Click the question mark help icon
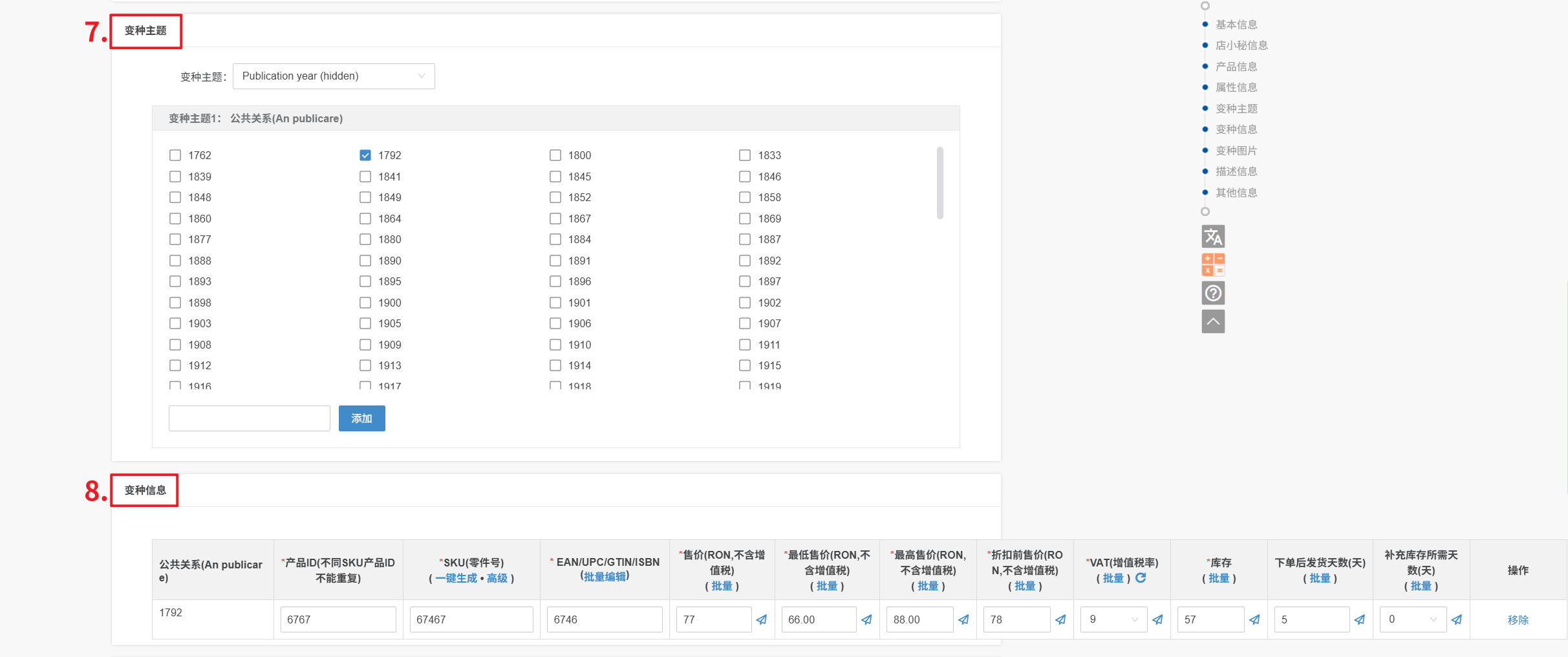Image resolution: width=1568 pixels, height=657 pixels. tap(1213, 293)
